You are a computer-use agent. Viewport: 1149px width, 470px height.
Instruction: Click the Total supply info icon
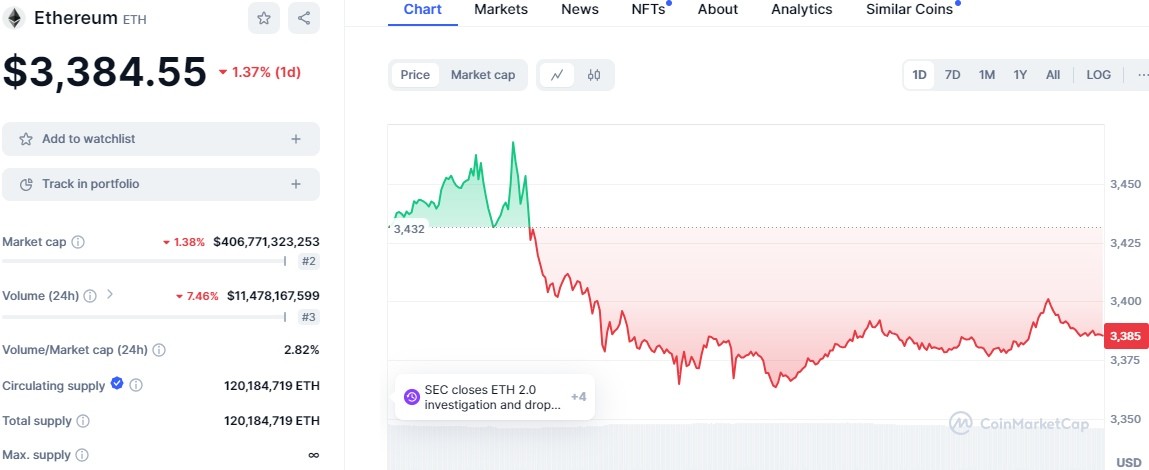(x=83, y=421)
